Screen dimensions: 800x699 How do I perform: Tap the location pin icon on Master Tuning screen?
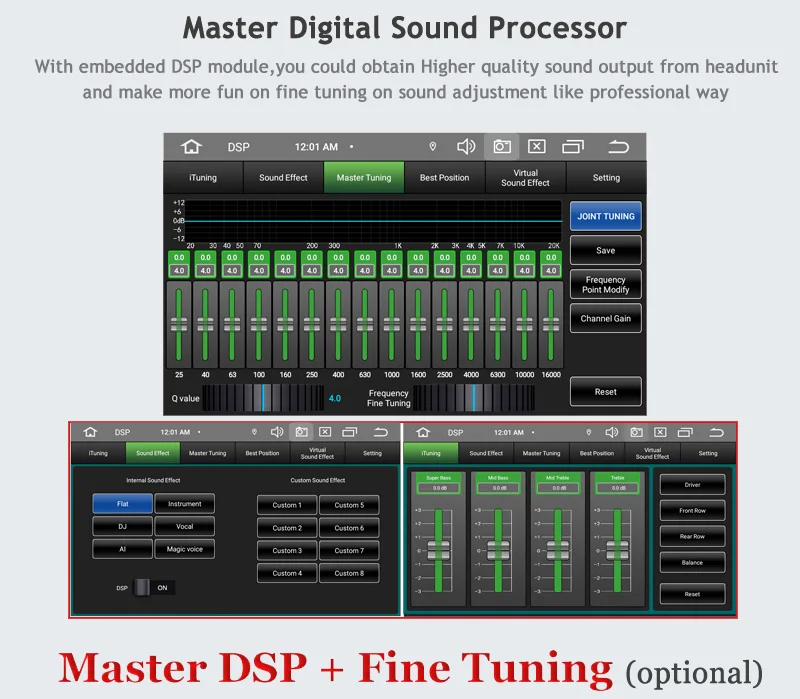[433, 147]
